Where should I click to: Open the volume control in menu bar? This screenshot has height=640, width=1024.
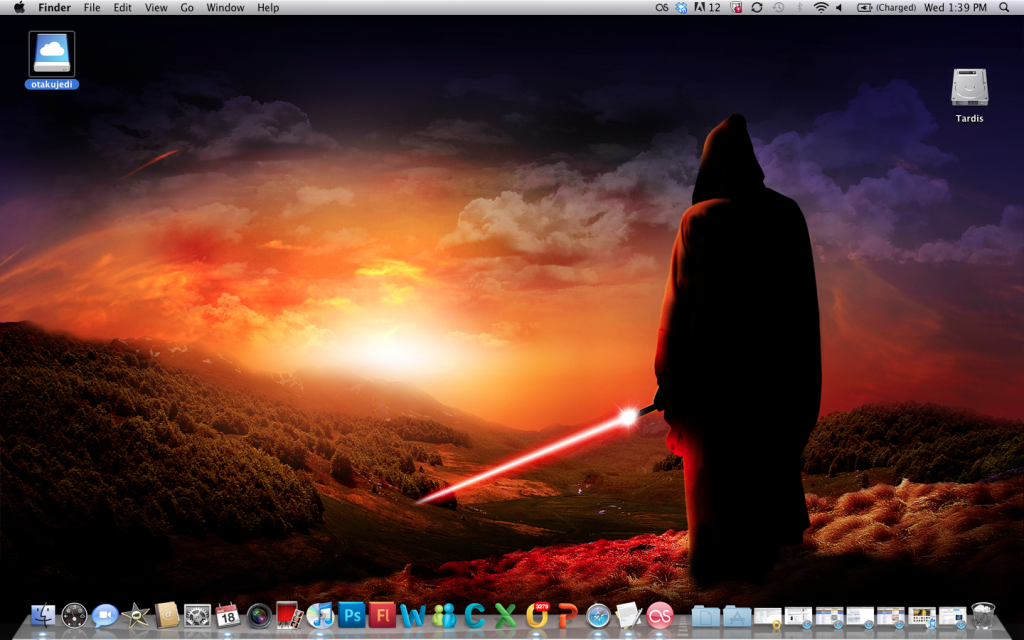tap(840, 7)
